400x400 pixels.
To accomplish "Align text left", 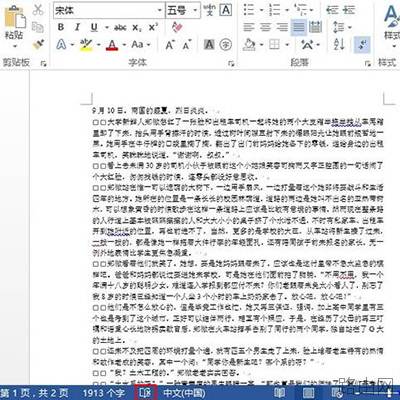I will 249,27.
